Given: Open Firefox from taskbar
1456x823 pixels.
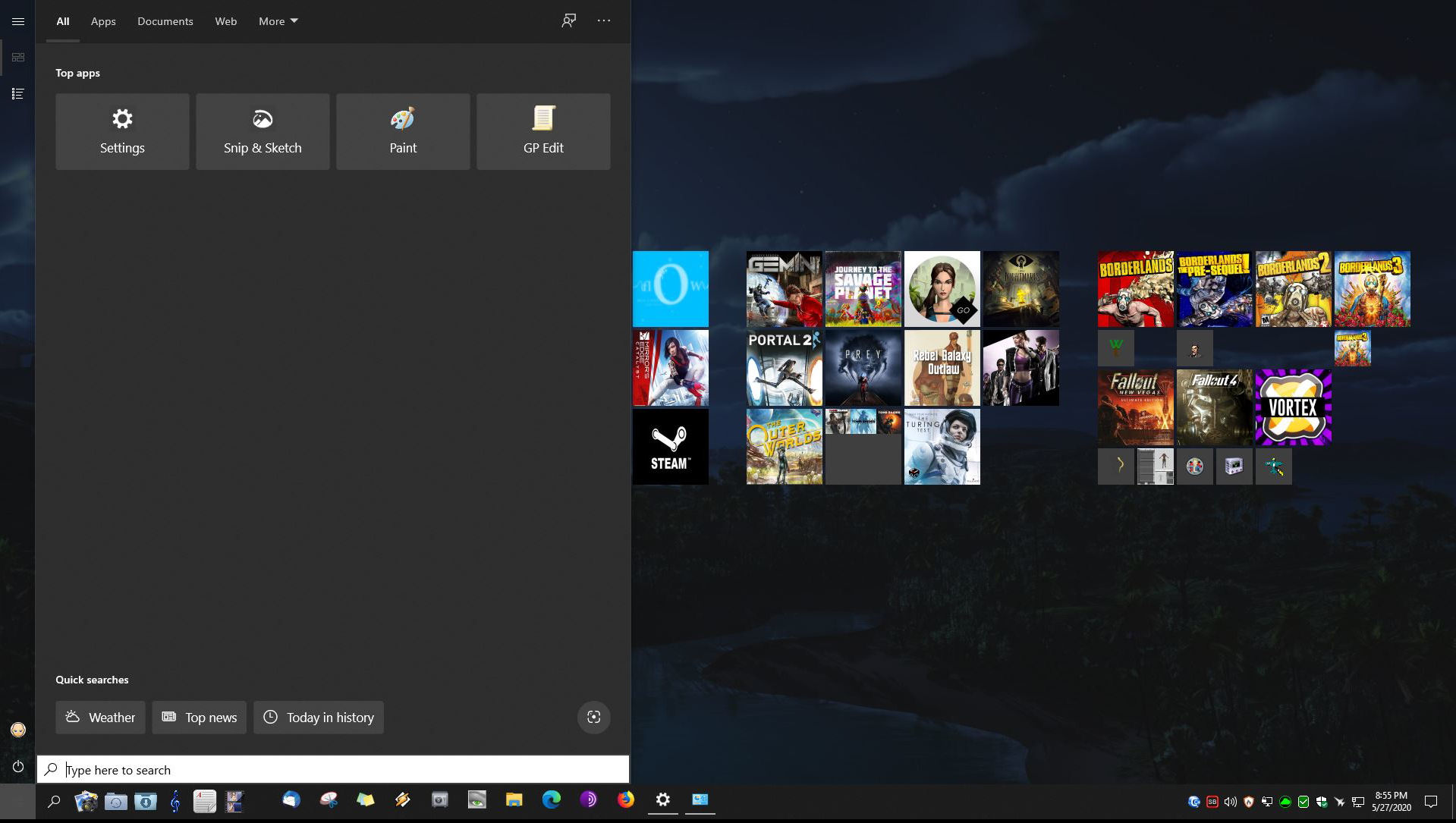Looking at the screenshot, I should [626, 799].
